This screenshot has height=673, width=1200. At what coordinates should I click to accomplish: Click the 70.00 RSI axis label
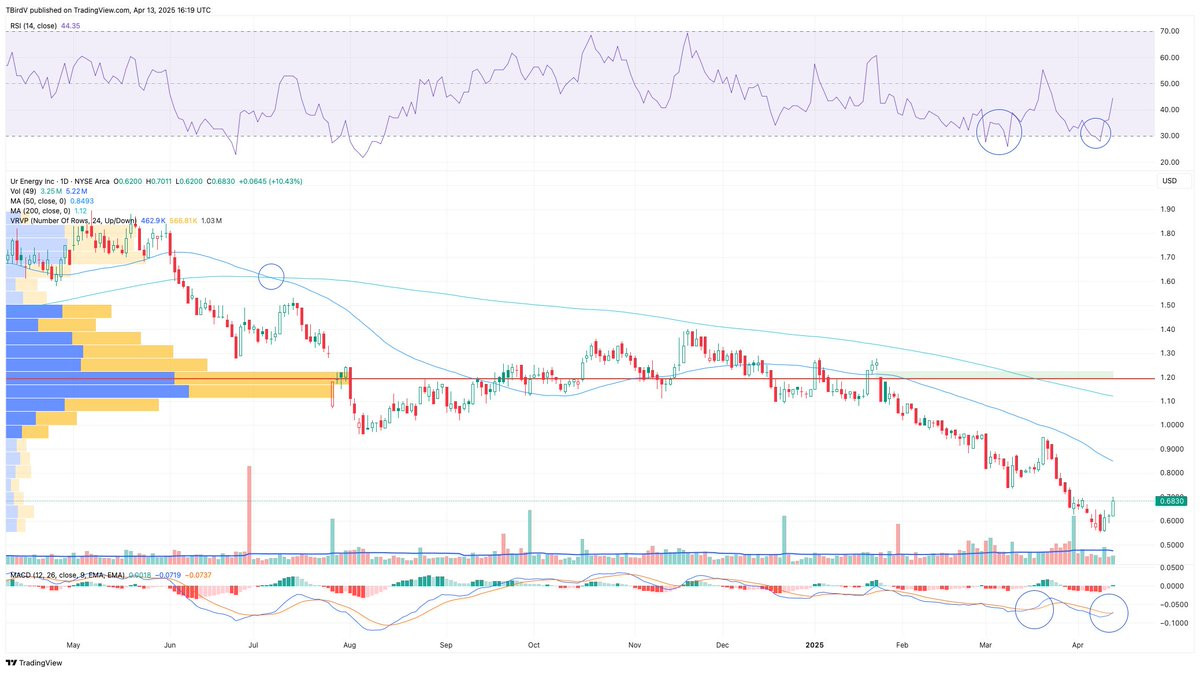[1169, 32]
